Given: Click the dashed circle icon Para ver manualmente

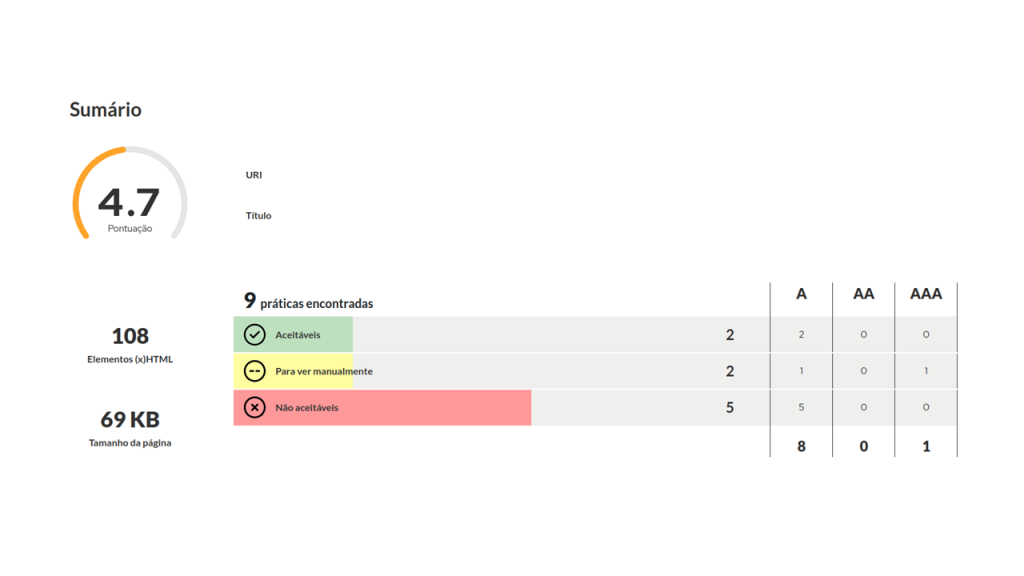Looking at the screenshot, I should point(255,371).
